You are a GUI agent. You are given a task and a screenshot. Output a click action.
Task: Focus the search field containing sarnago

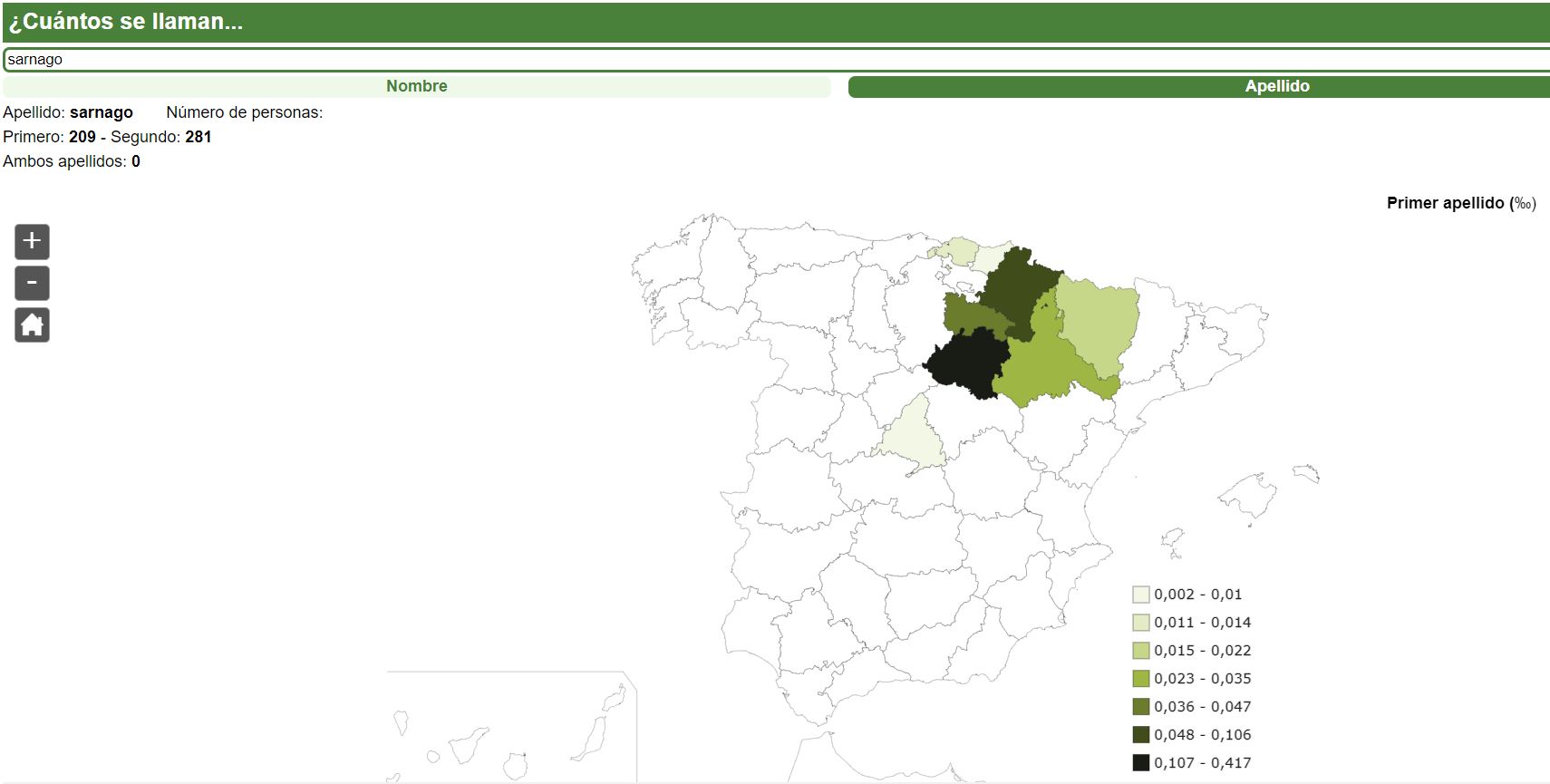(x=777, y=60)
